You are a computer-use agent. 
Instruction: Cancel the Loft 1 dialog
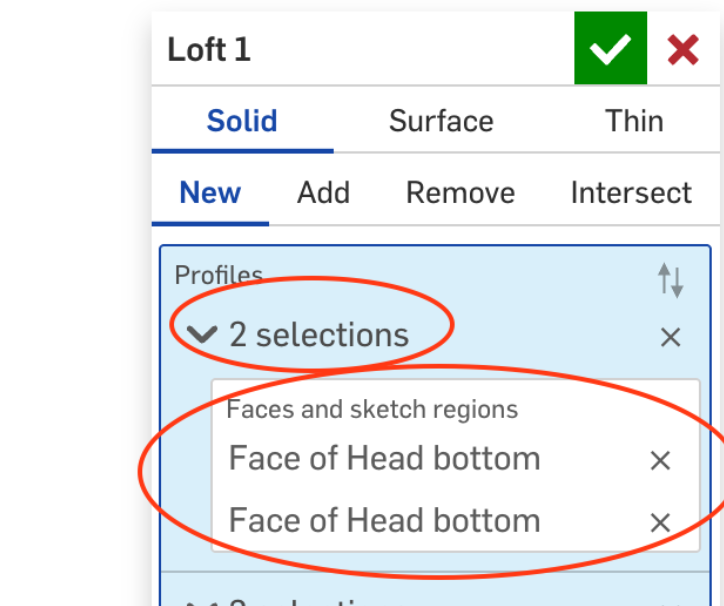pos(683,49)
